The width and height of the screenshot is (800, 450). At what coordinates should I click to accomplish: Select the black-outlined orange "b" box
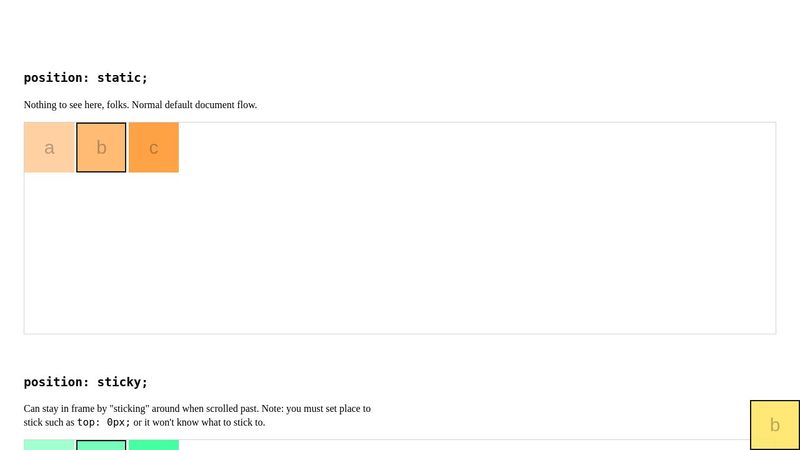coord(101,148)
